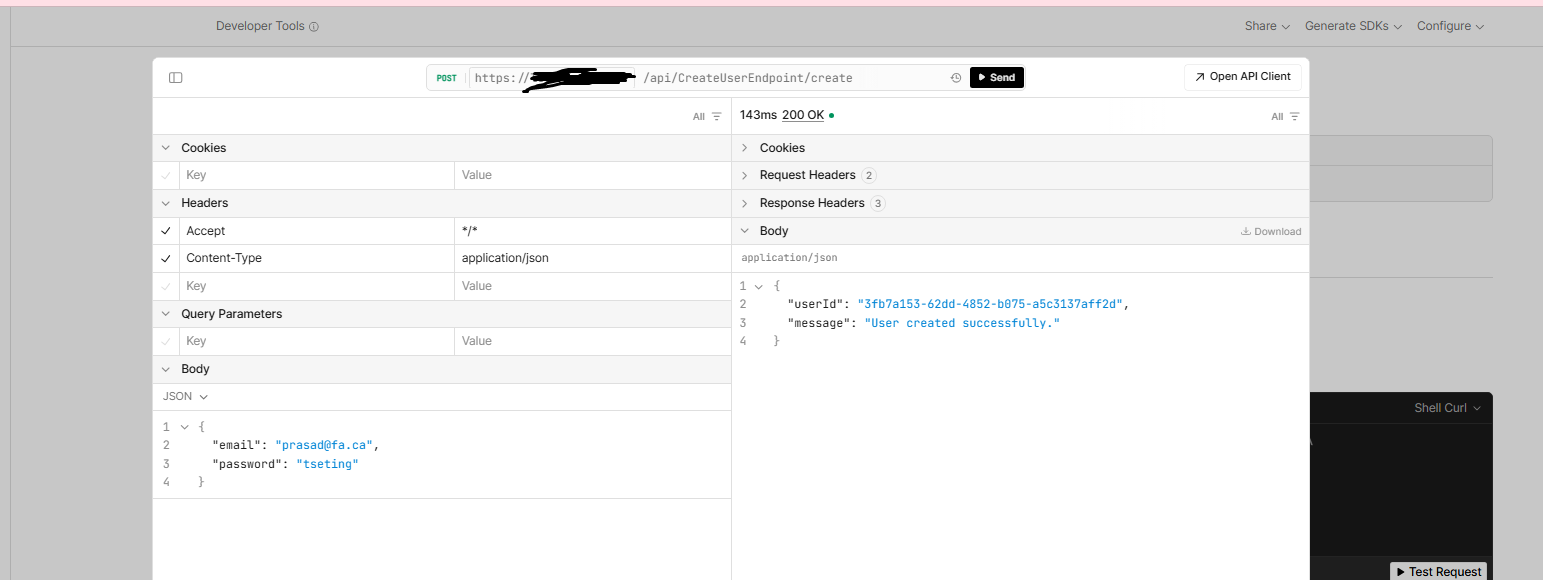Uncheck the Accept header checkbox

pyautogui.click(x=166, y=231)
